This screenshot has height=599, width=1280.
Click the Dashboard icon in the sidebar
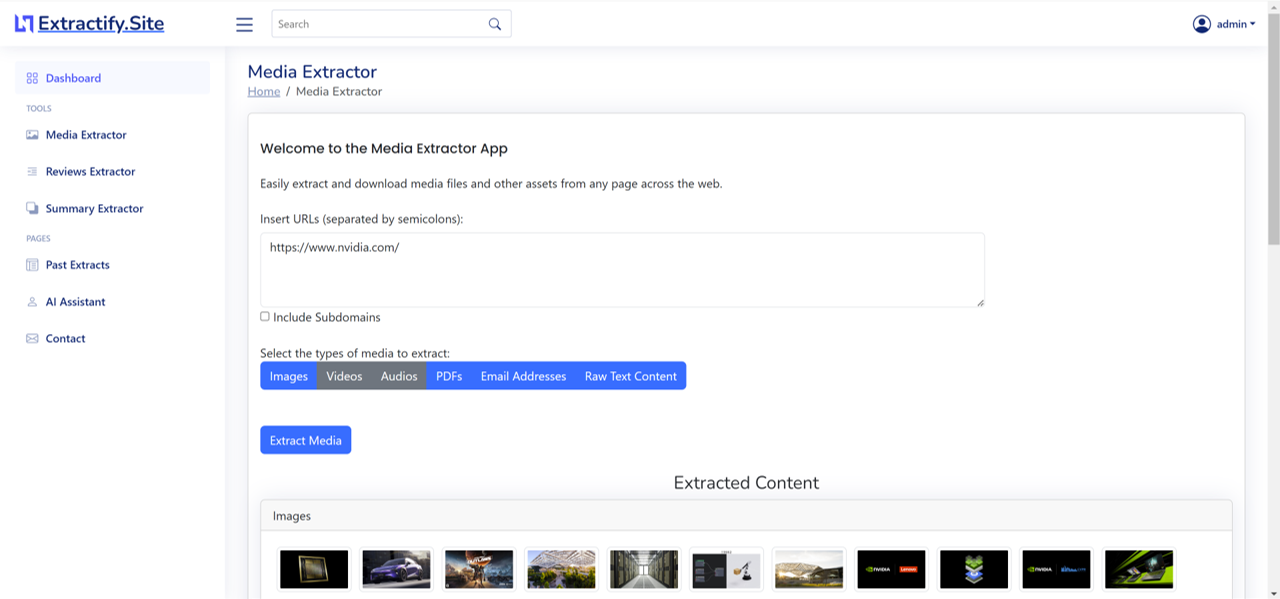coord(31,77)
